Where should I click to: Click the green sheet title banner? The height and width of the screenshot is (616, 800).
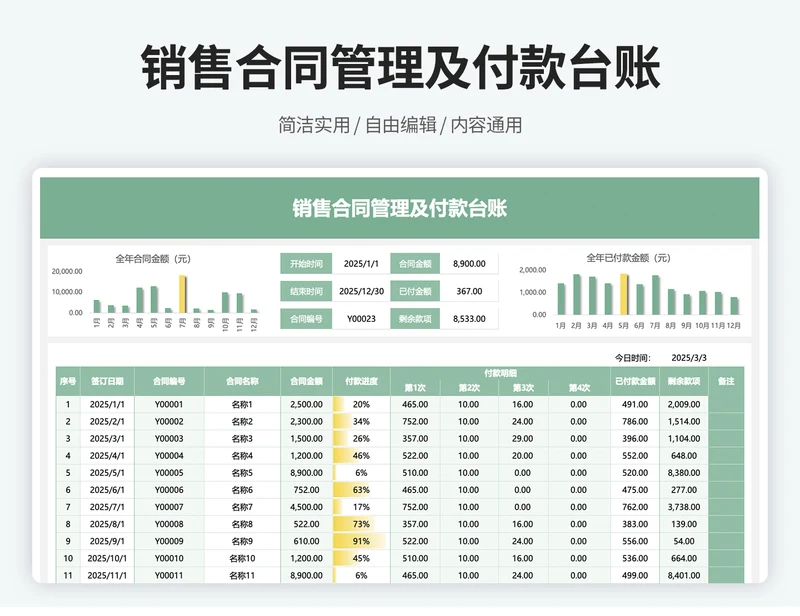click(399, 208)
